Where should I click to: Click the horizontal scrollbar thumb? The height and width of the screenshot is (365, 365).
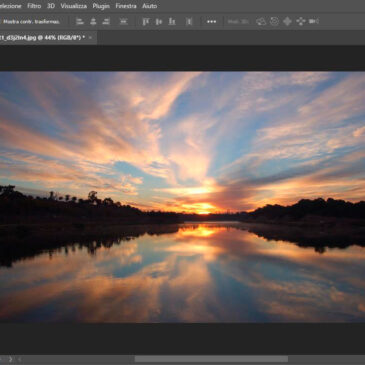tap(211, 359)
